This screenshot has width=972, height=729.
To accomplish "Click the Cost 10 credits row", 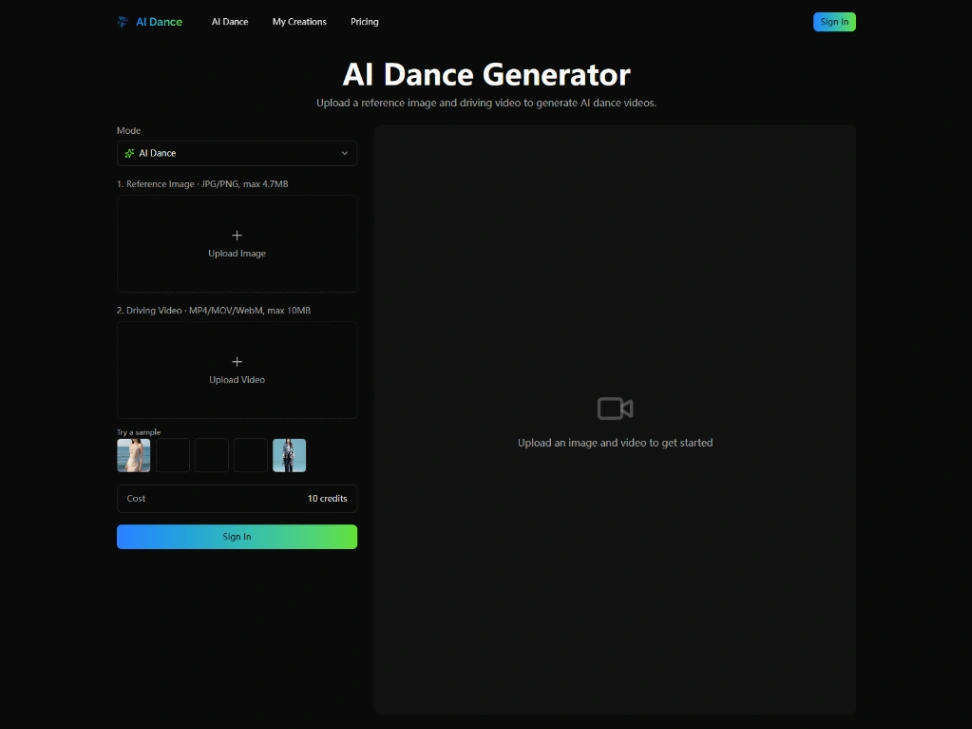I will [x=237, y=498].
